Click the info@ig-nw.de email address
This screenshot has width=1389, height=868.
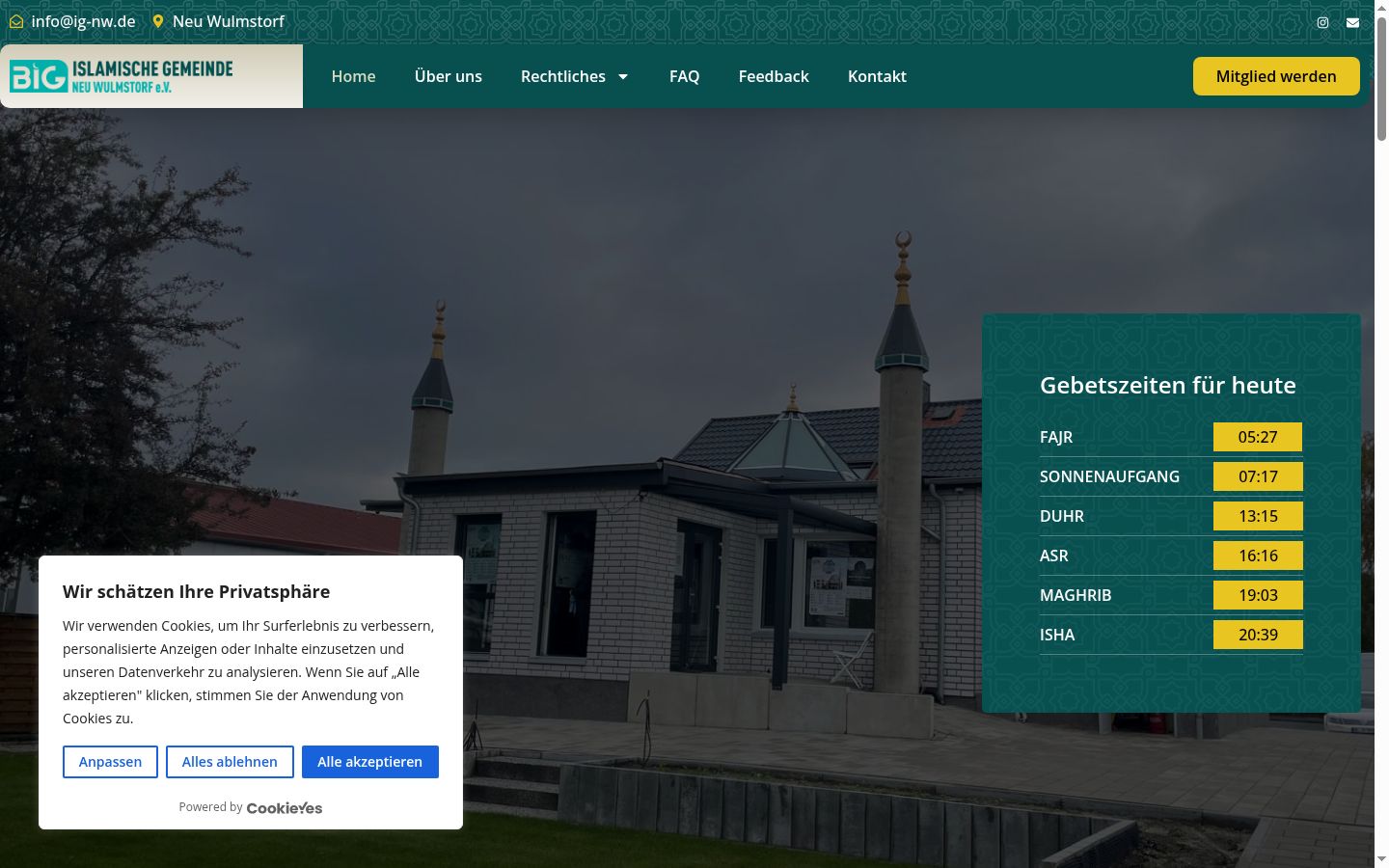click(x=83, y=21)
